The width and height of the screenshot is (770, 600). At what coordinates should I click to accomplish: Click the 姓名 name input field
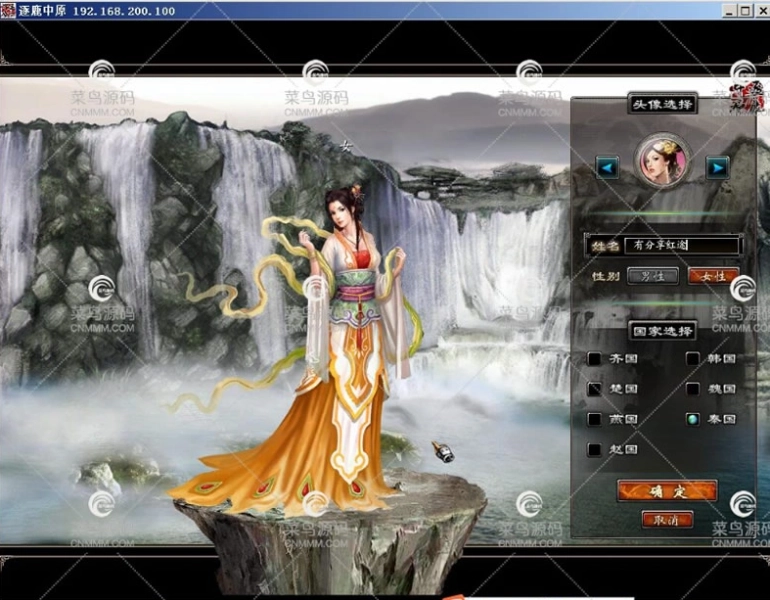click(682, 245)
